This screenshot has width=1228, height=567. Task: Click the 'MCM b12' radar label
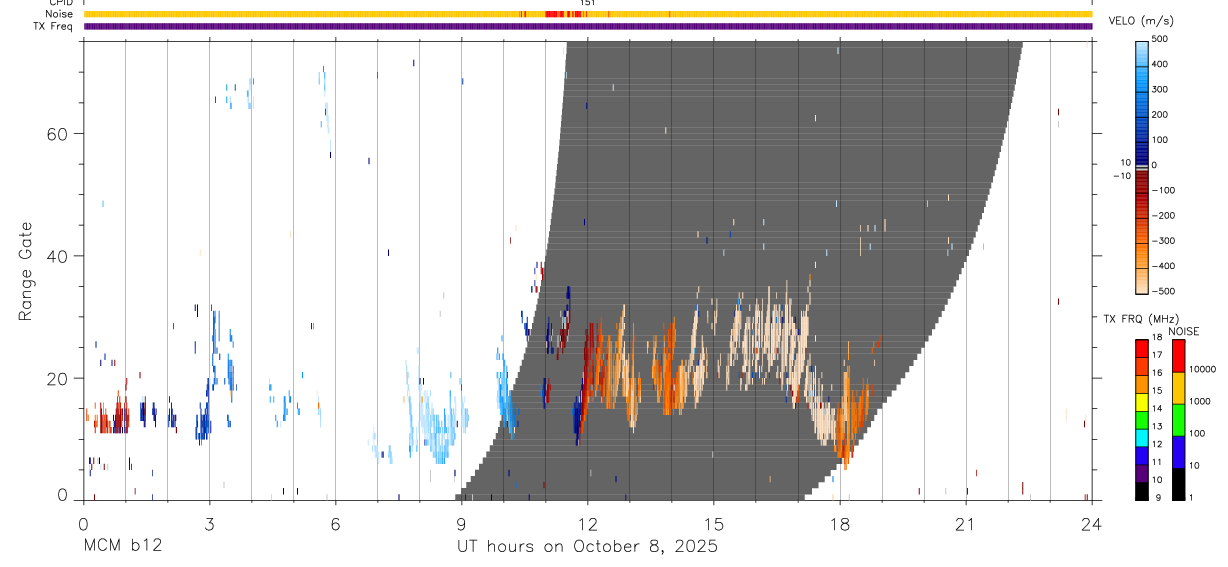pos(122,547)
